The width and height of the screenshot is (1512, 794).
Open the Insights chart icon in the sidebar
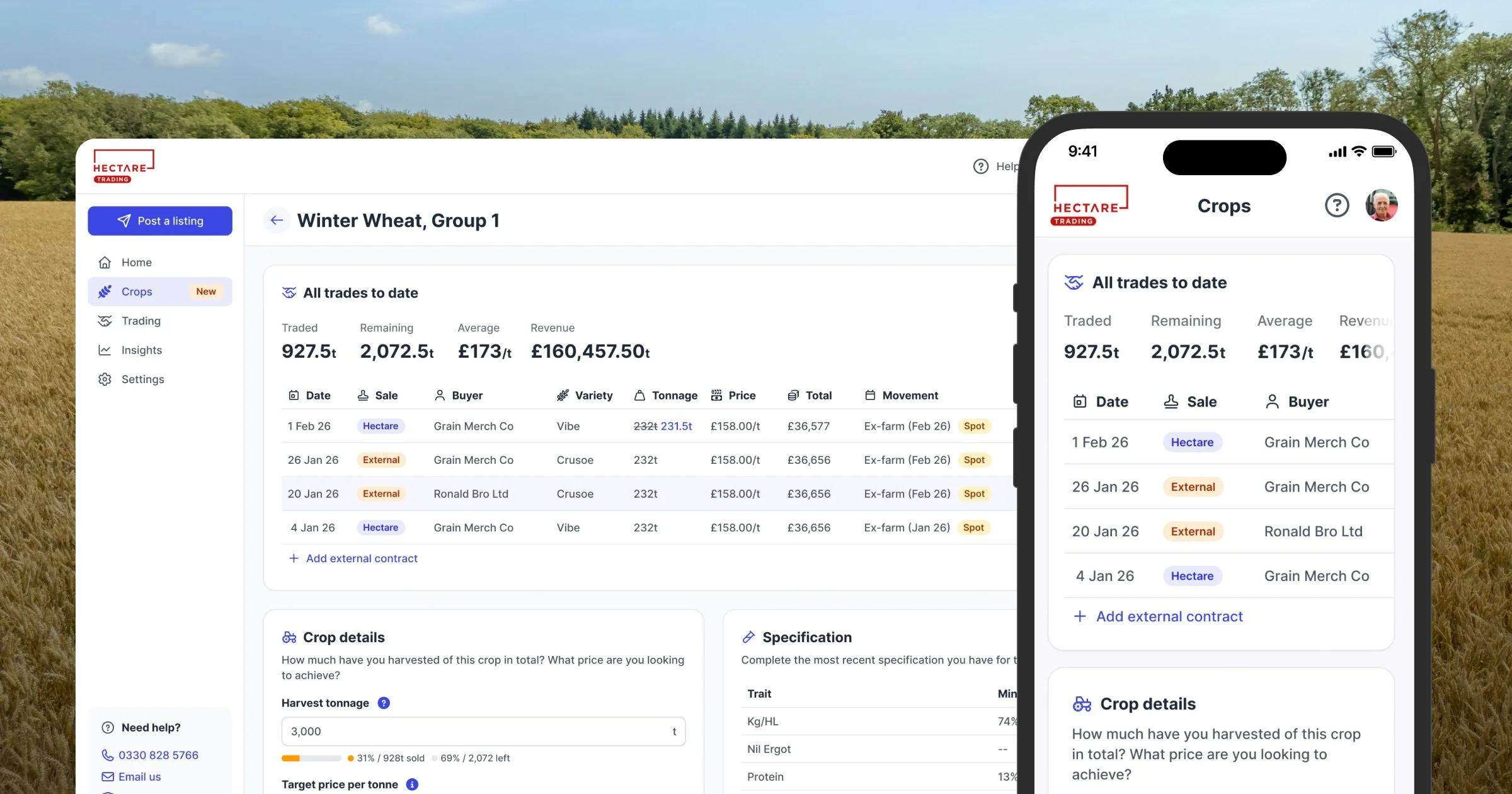tap(105, 350)
